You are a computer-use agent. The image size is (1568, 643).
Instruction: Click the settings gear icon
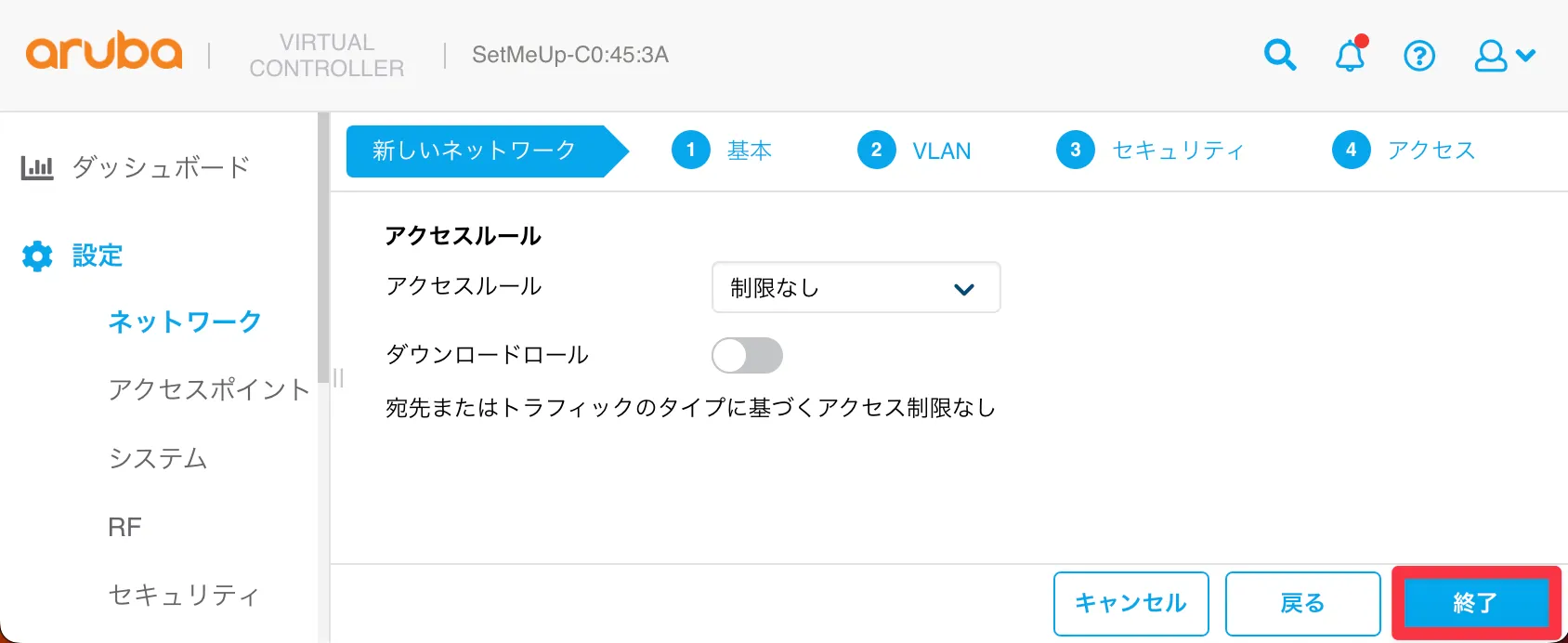coord(37,256)
